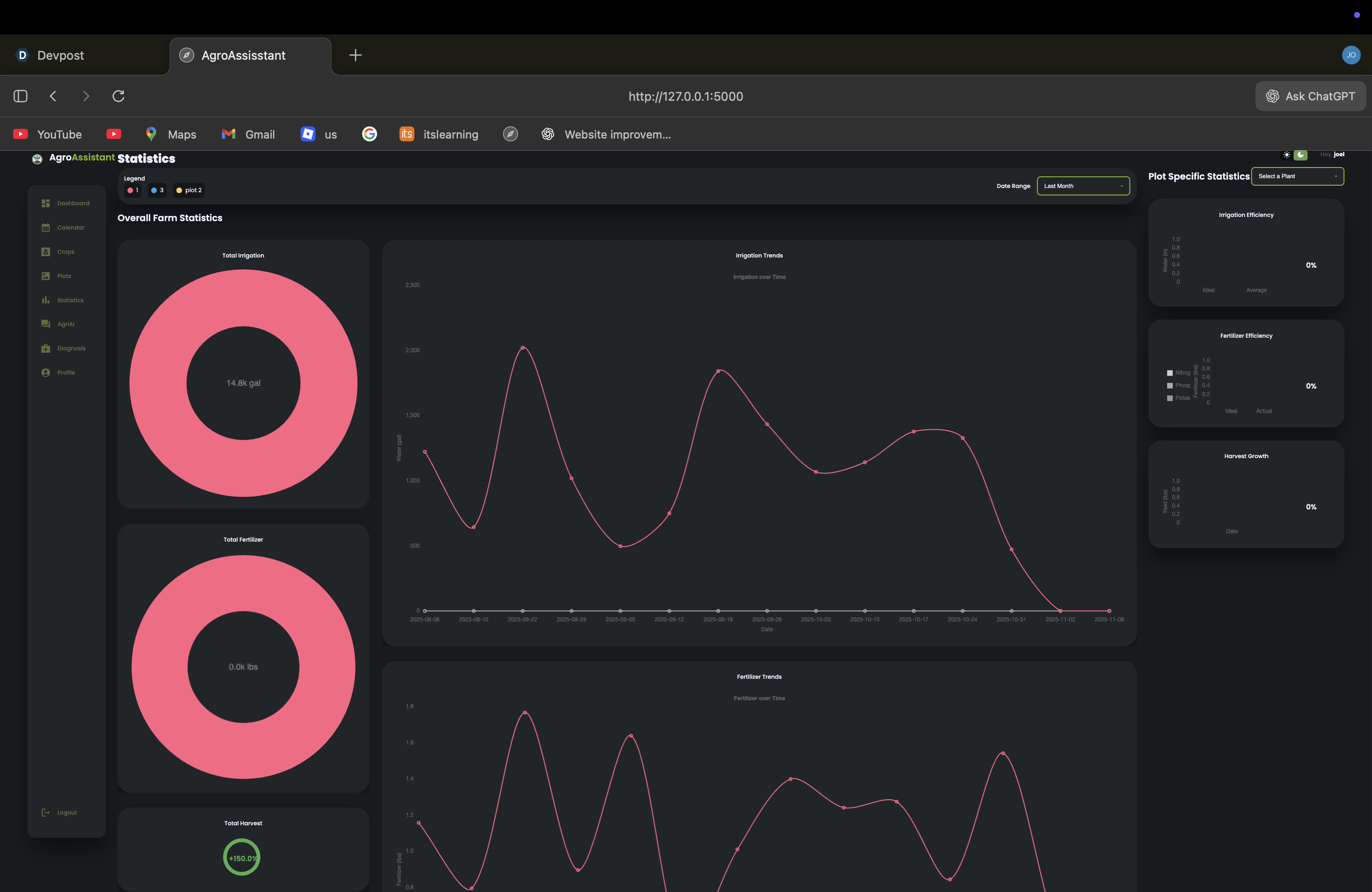Select the Statistics sidebar menu item
This screenshot has width=1372, height=892.
point(70,300)
